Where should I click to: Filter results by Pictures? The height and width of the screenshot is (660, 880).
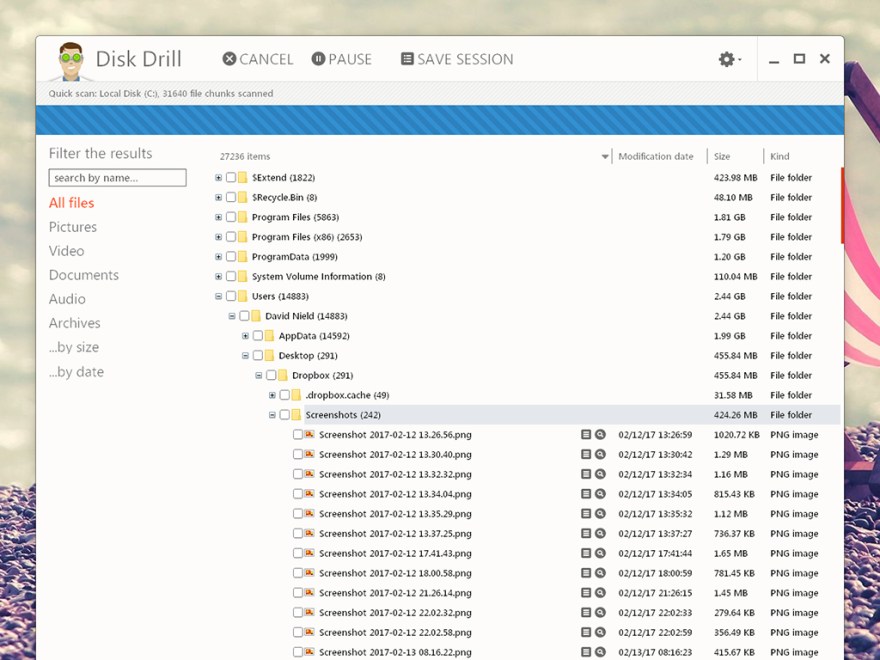(73, 227)
